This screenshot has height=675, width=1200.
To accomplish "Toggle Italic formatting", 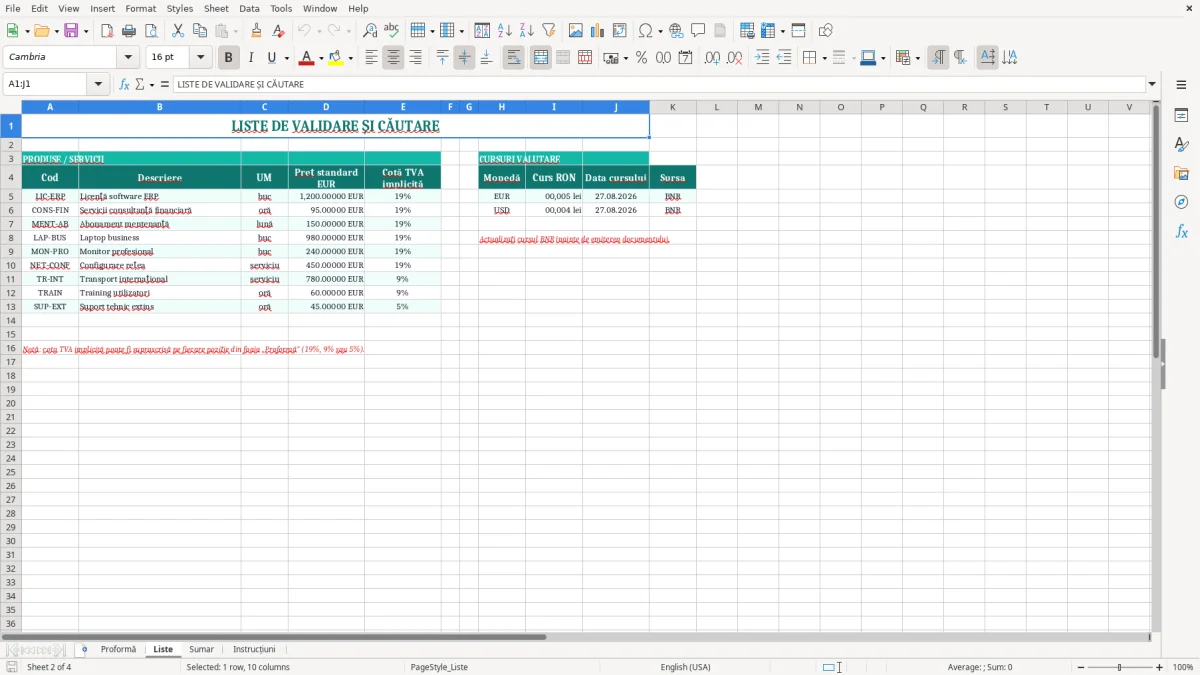I will point(251,58).
